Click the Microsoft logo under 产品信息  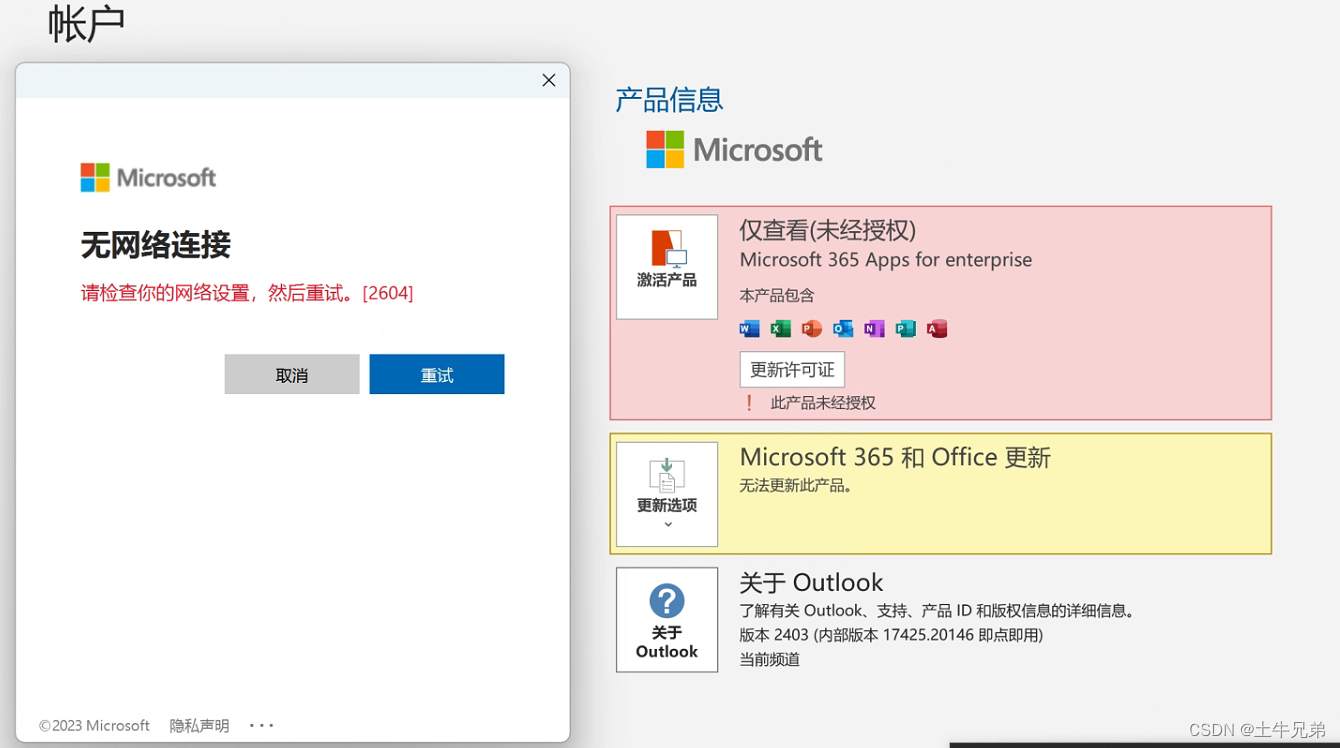click(734, 150)
